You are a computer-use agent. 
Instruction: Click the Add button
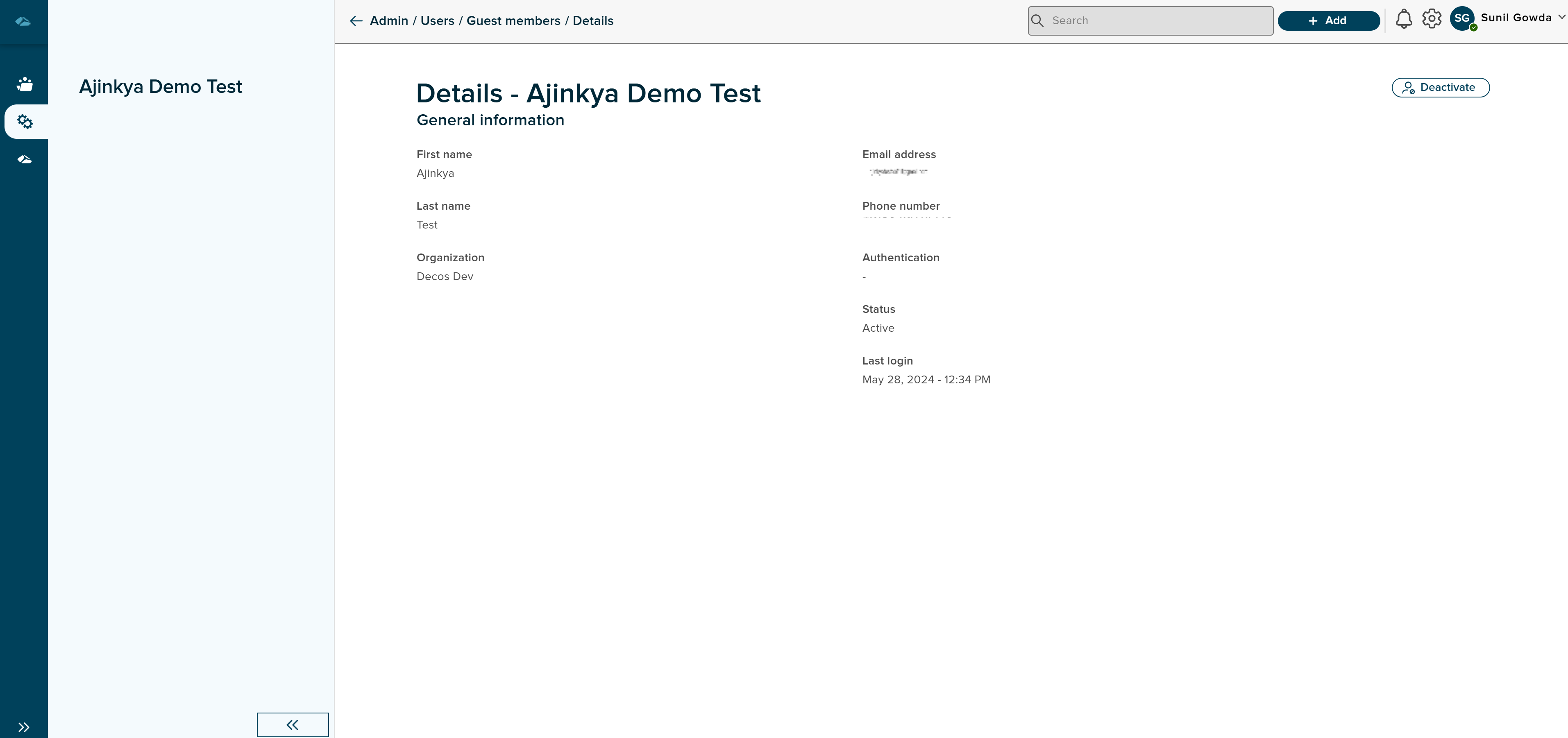click(x=1328, y=21)
